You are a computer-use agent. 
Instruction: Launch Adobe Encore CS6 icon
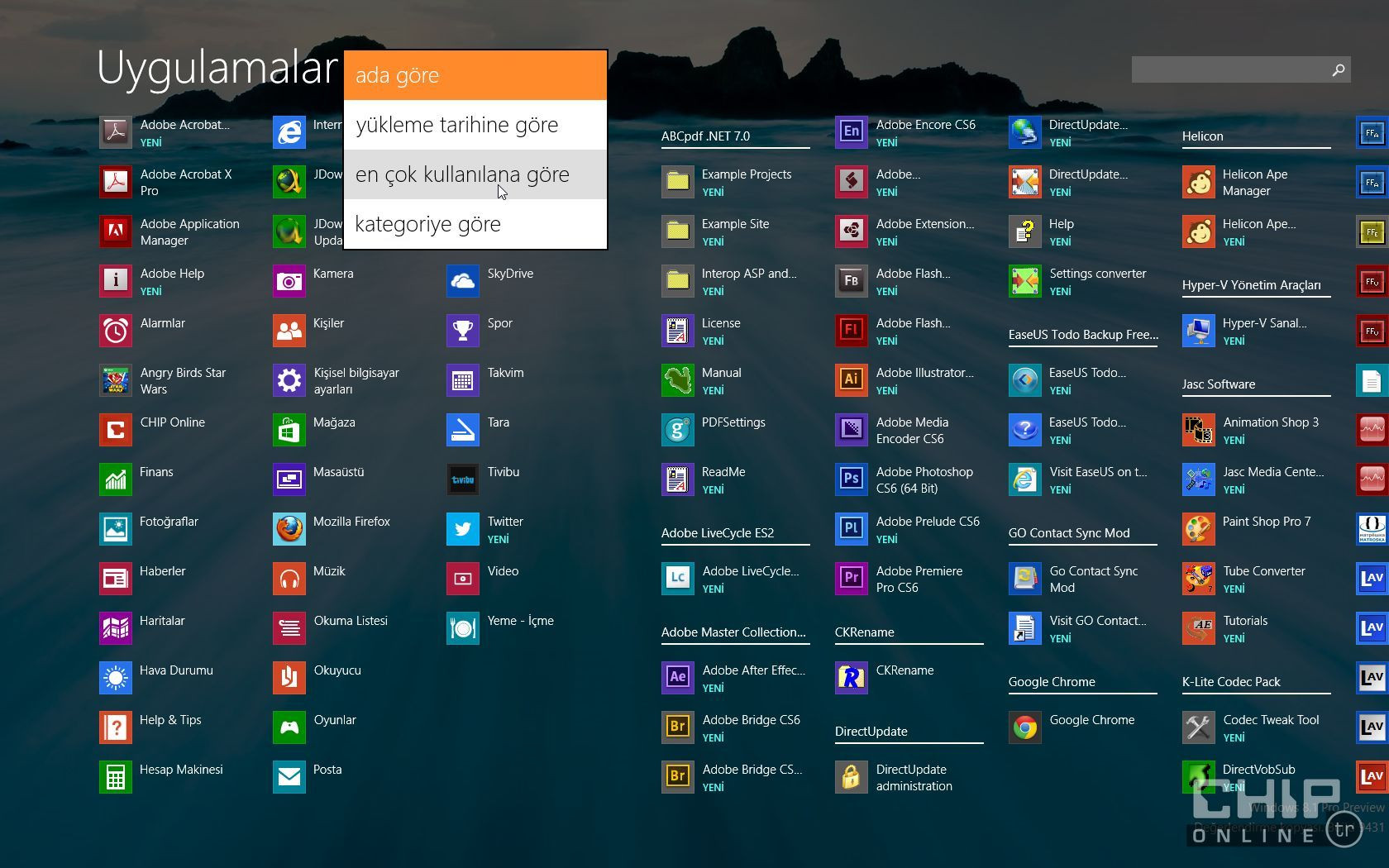[x=852, y=132]
